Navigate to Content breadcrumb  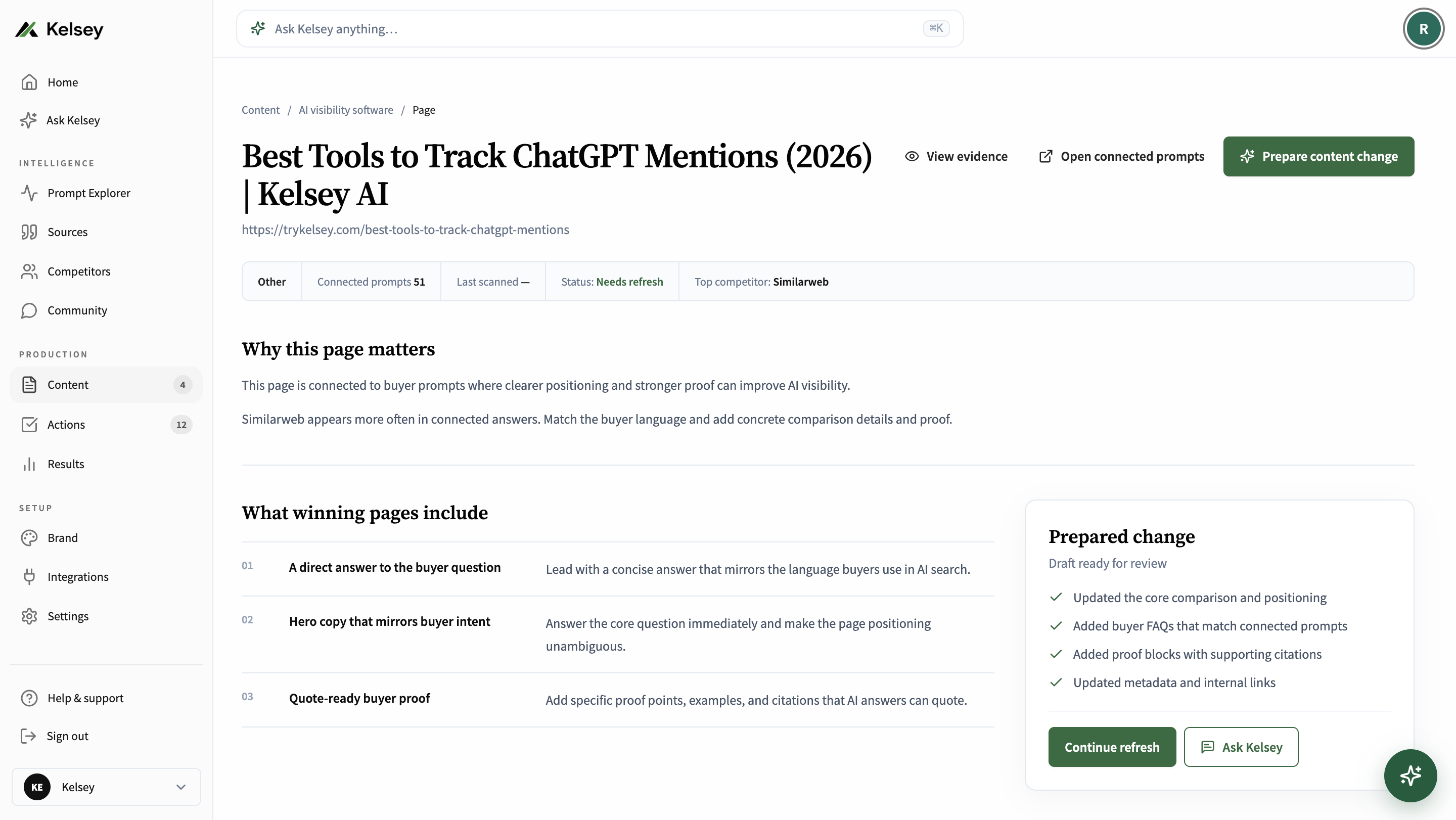click(260, 110)
